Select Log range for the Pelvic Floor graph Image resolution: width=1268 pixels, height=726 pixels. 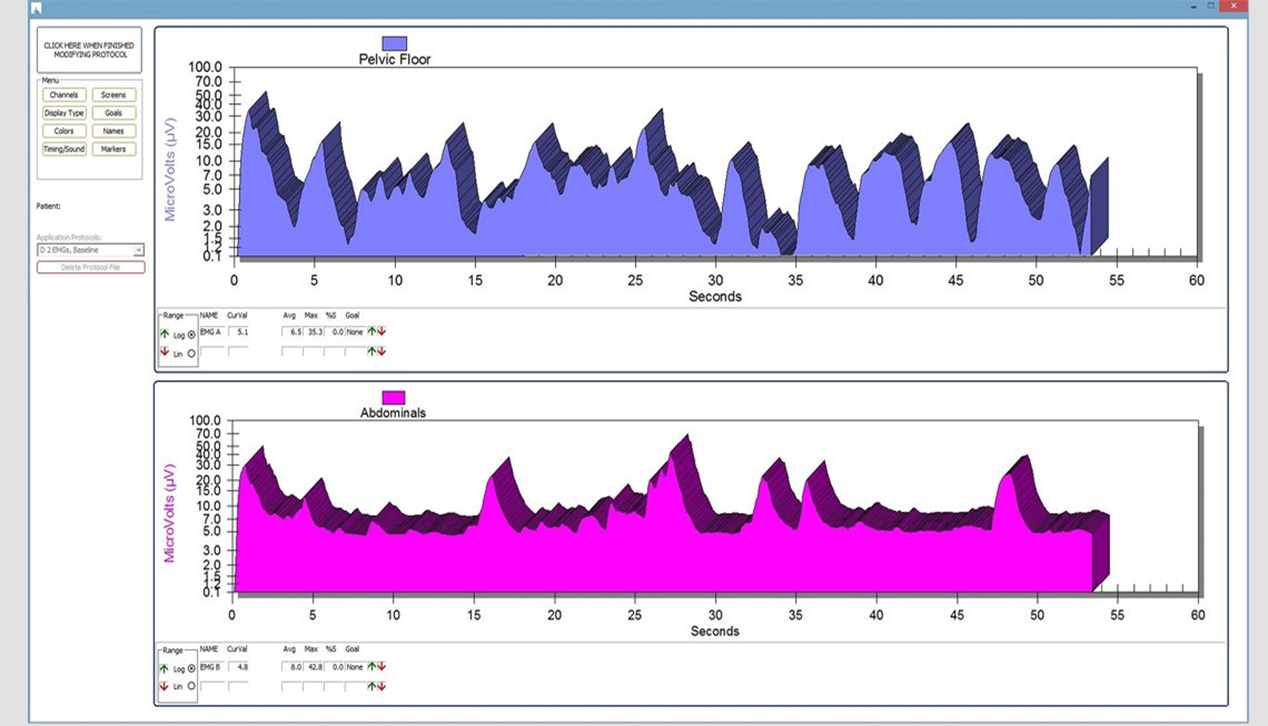click(191, 335)
